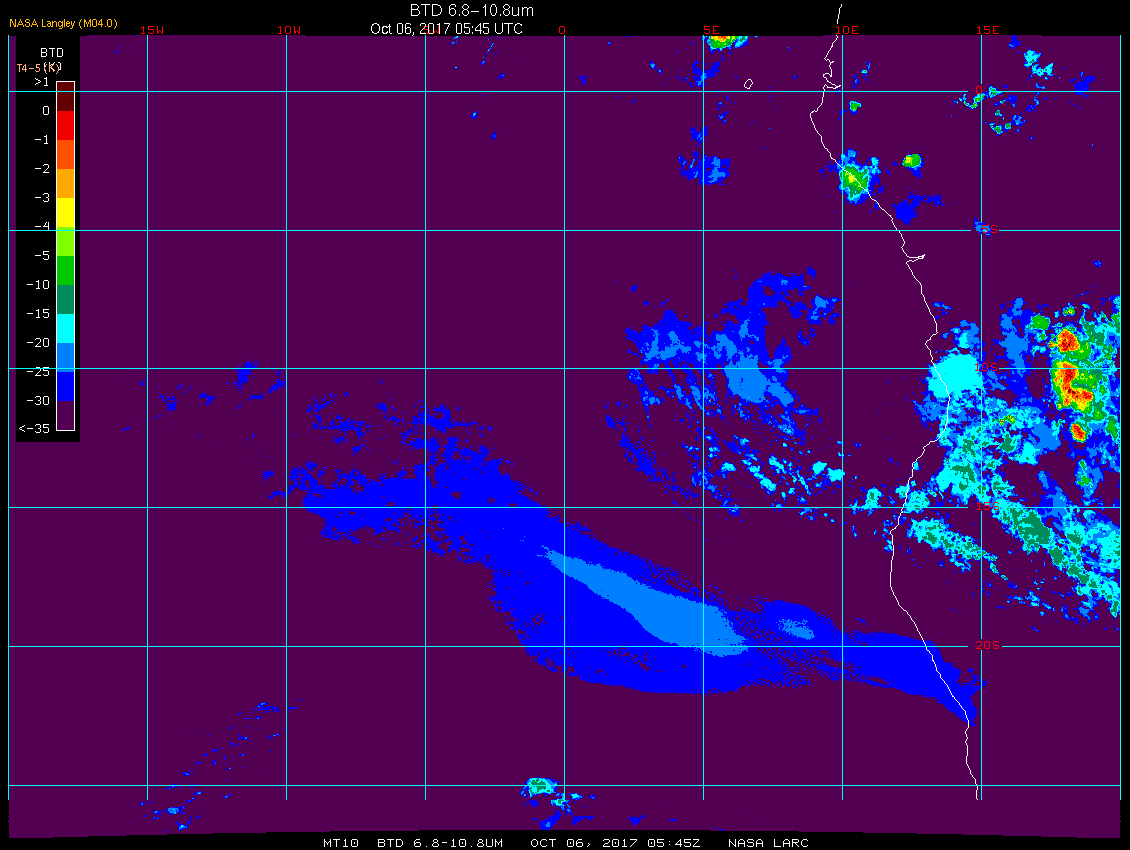Pick the dark maroon >1 legend swatch
The width and height of the screenshot is (1130, 850).
coord(66,96)
